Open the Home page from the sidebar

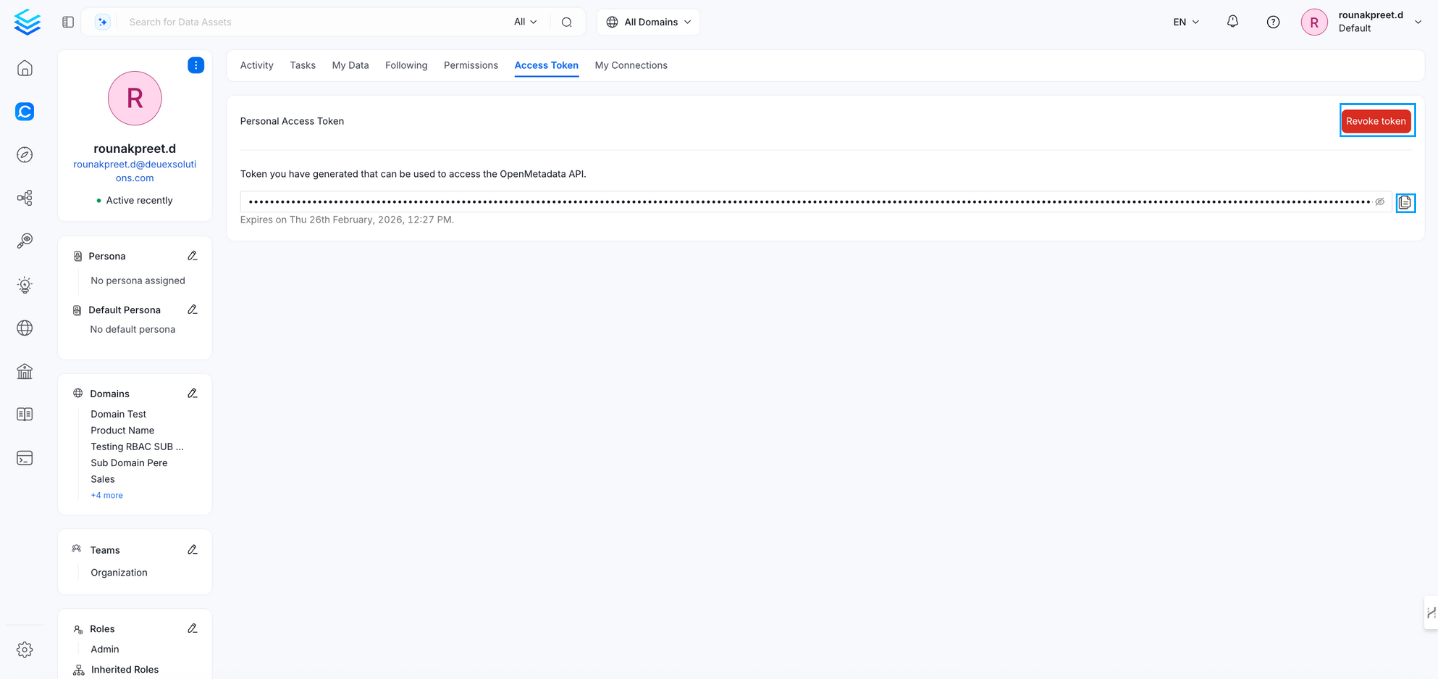(x=25, y=68)
